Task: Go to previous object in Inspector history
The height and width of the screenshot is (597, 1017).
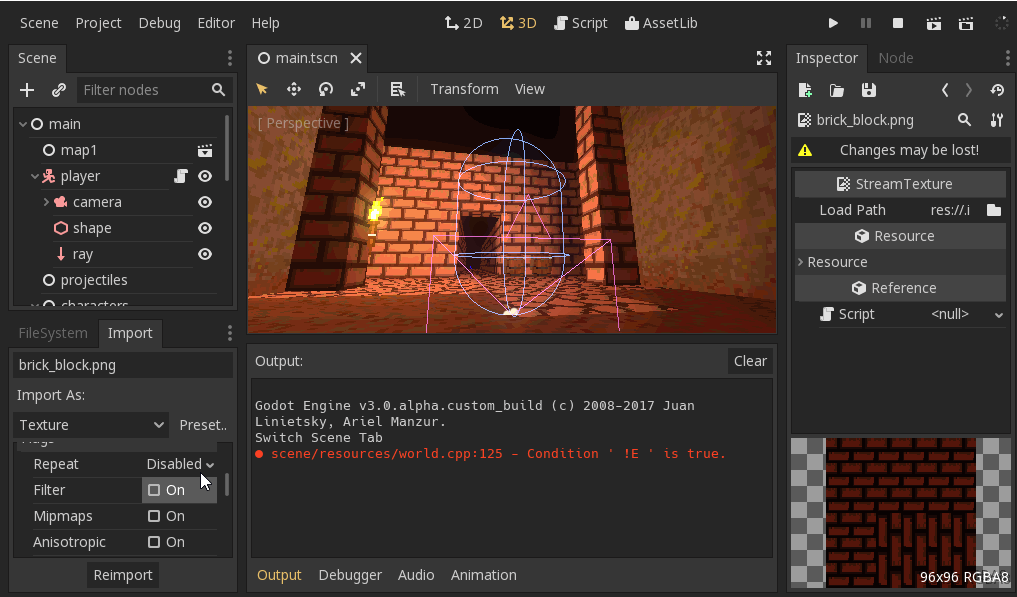Action: 945,90
